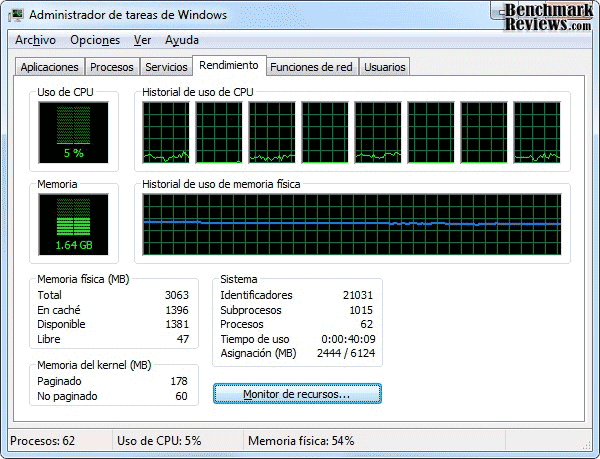Screen dimensions: 600x459
Task: Click the Tiempo de uso value 0:00:40:09
Action: pyautogui.click(x=348, y=339)
